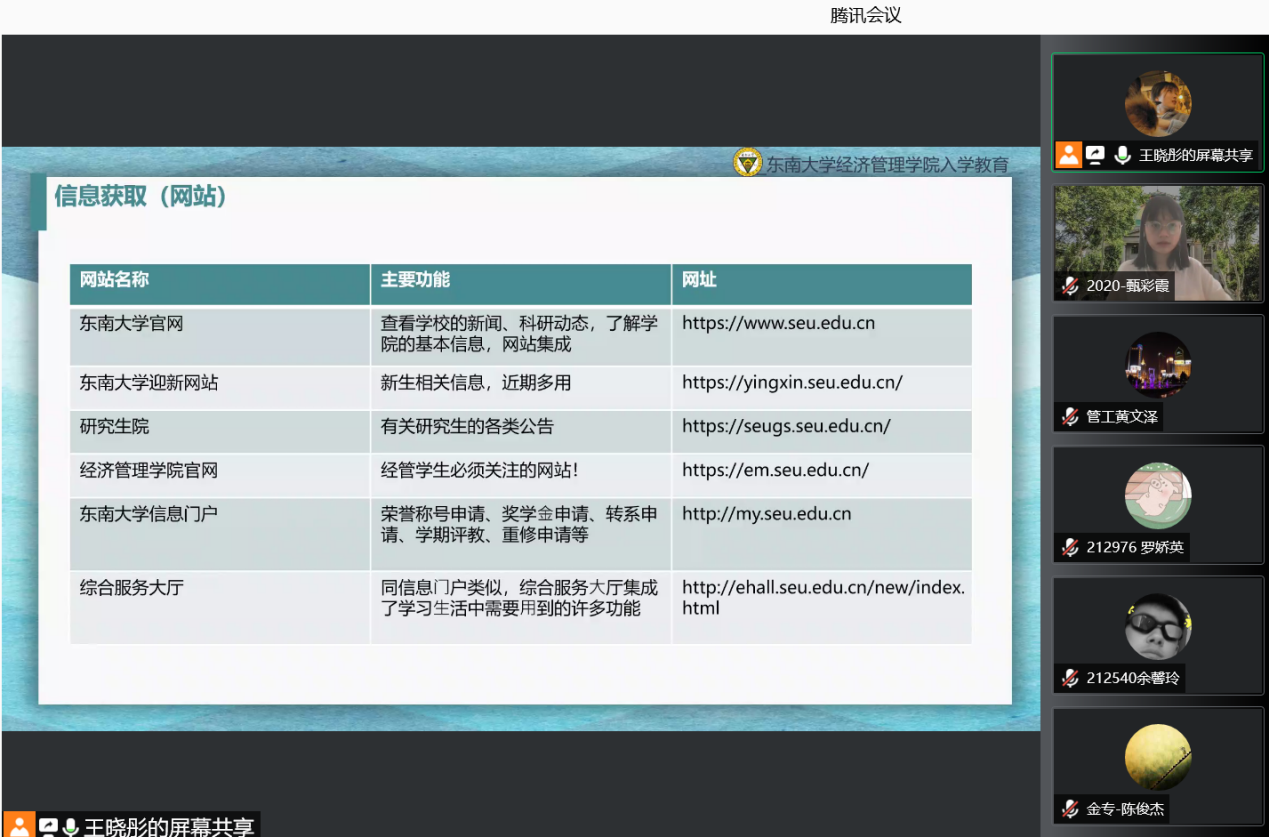Select 管工黄文泽's night skyline avatar

click(1158, 365)
